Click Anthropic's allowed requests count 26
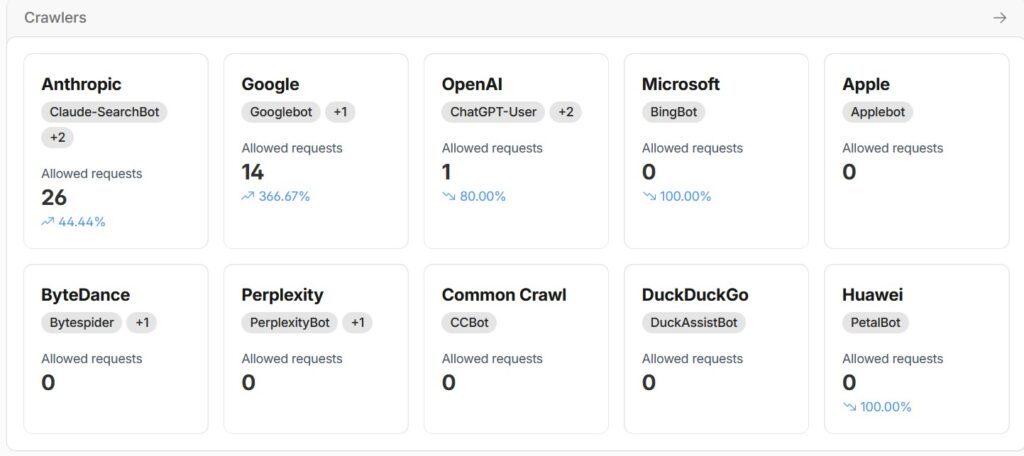1024x456 pixels. 54,197
